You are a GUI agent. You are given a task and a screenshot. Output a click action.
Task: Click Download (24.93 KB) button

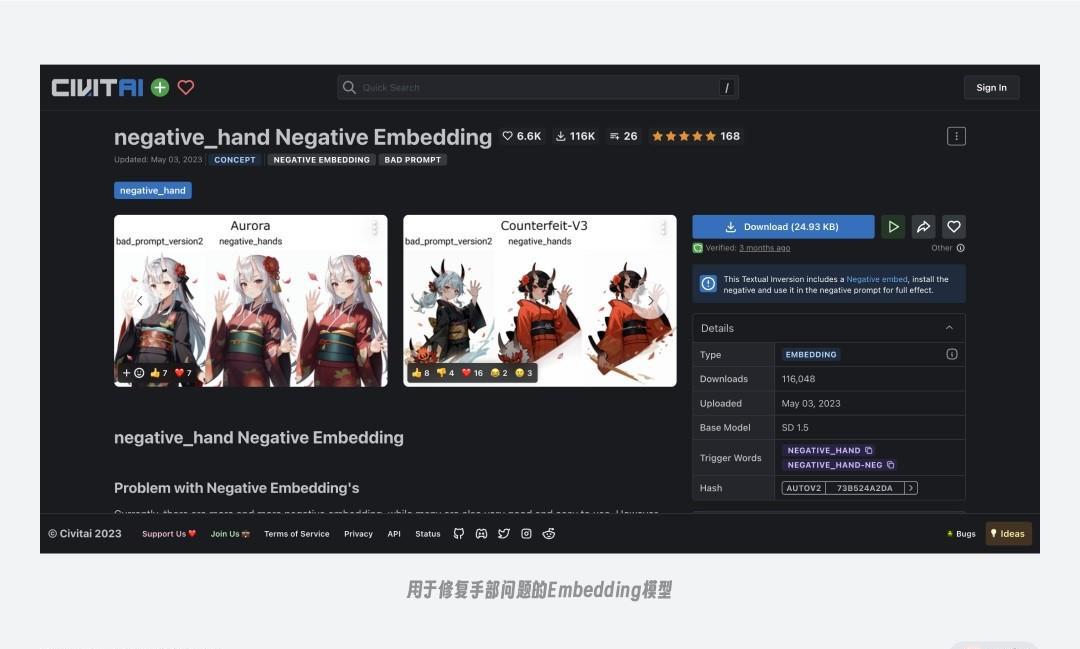pyautogui.click(x=783, y=227)
